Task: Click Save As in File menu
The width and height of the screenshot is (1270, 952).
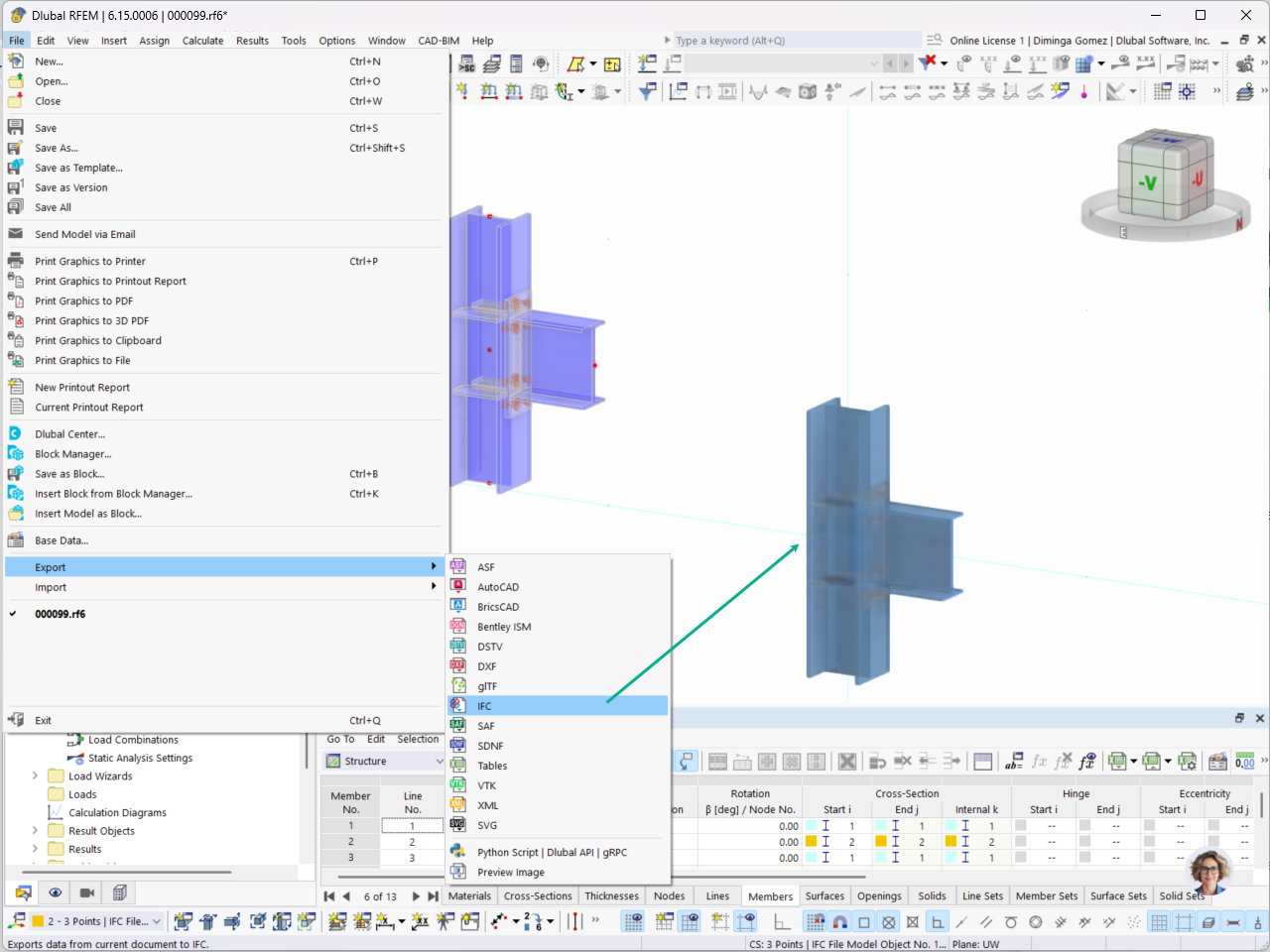Action: coord(223,148)
